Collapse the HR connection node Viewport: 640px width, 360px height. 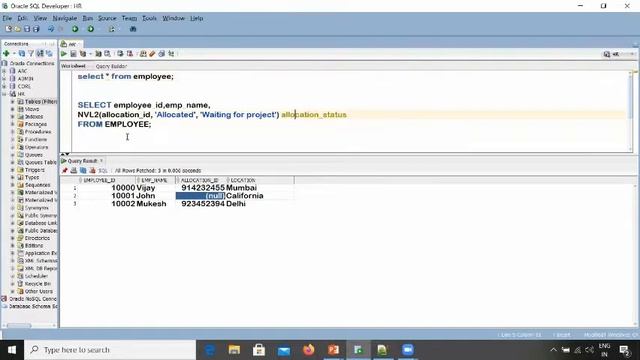4,94
